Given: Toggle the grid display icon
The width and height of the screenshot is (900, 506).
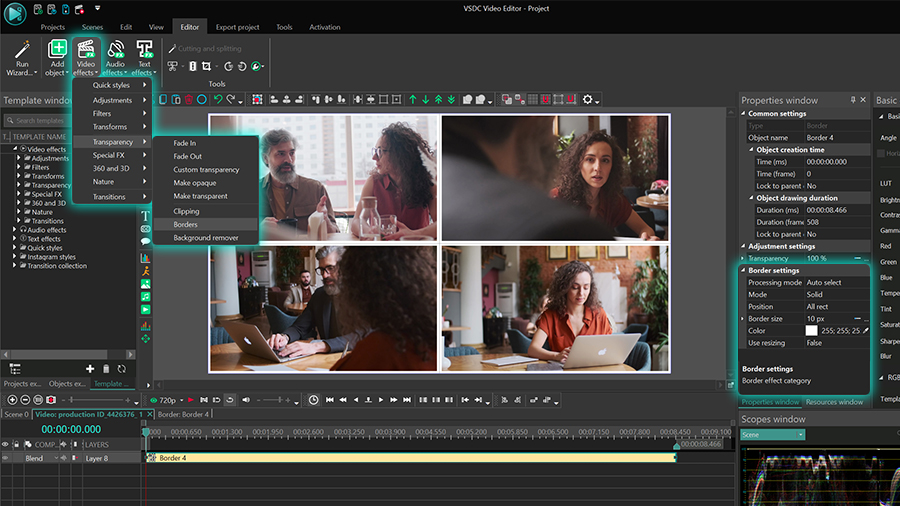Looking at the screenshot, I should click(533, 99).
